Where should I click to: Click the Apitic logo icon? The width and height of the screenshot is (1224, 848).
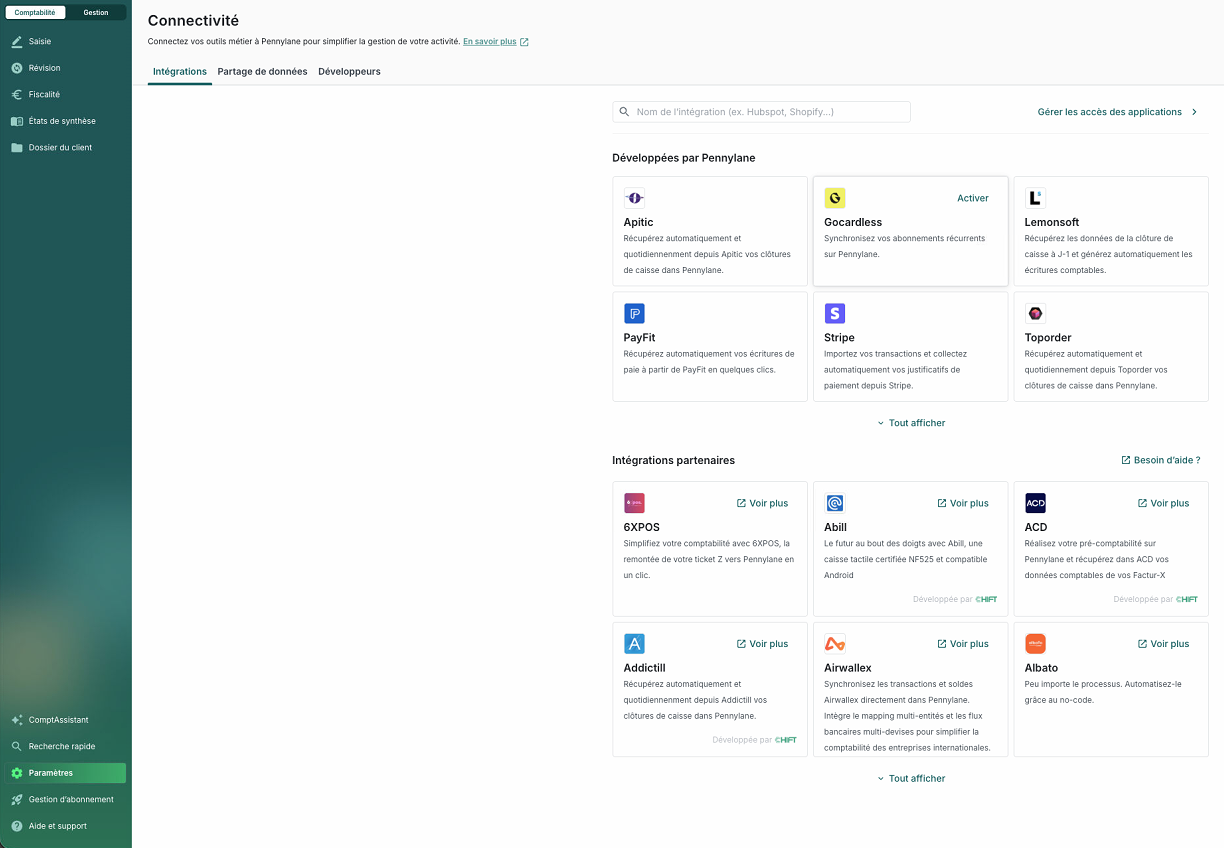(634, 198)
